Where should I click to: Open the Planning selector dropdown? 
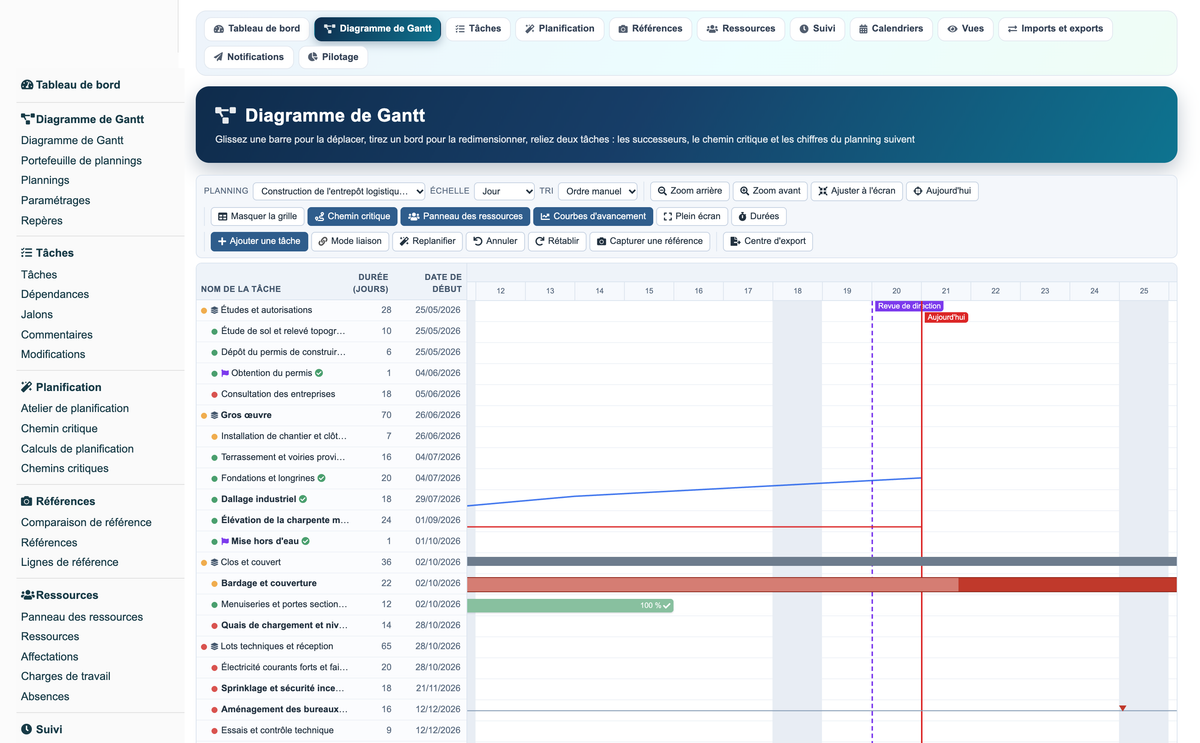pos(339,191)
